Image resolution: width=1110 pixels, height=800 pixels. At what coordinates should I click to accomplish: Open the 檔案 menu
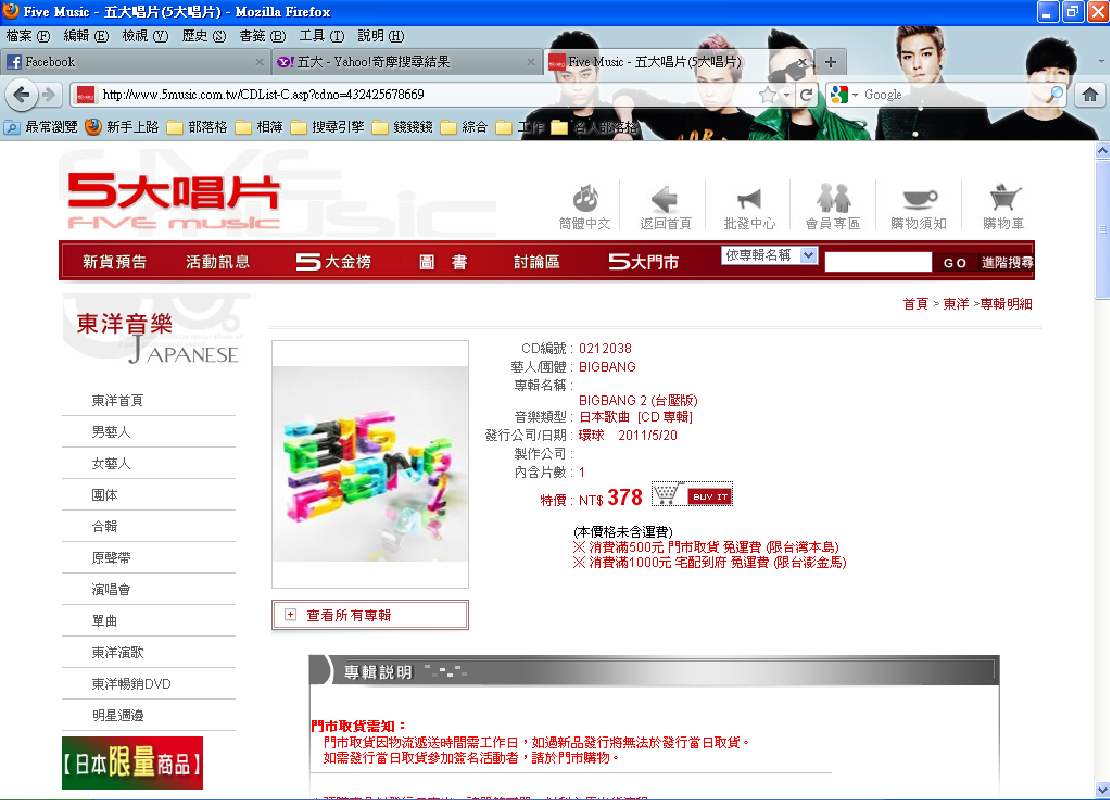tap(28, 35)
